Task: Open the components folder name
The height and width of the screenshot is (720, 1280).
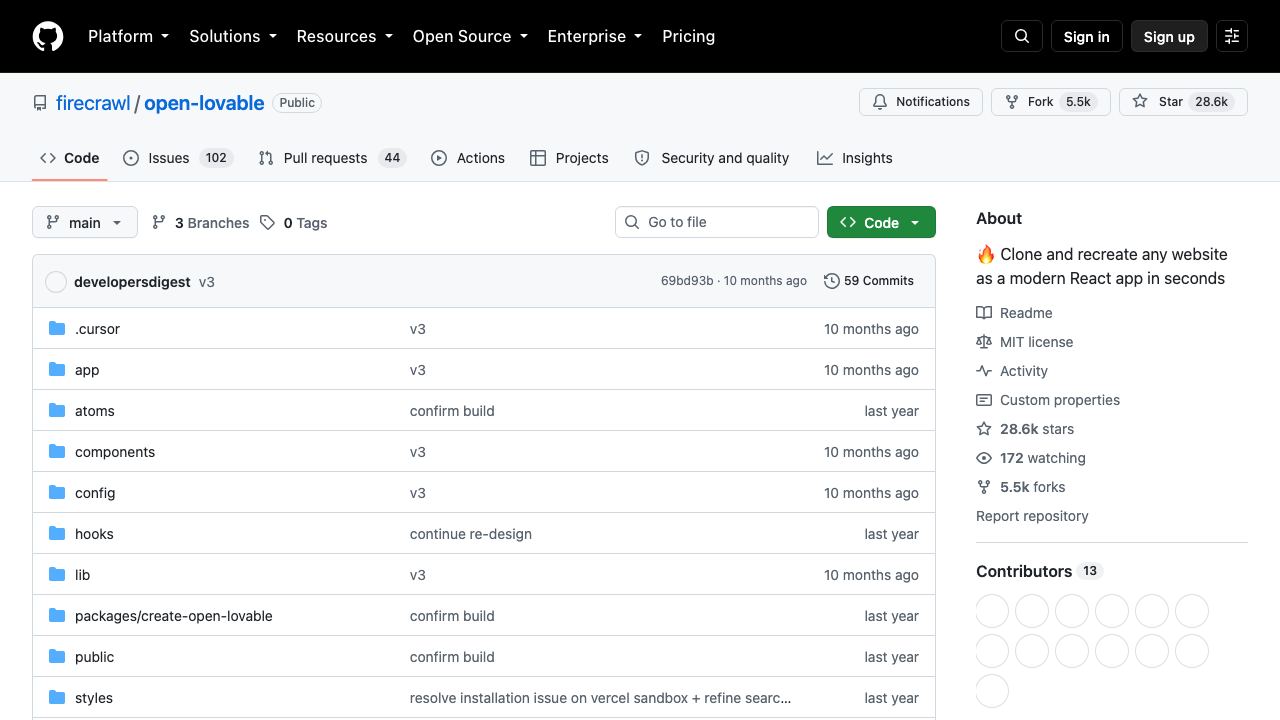Action: pyautogui.click(x=115, y=452)
